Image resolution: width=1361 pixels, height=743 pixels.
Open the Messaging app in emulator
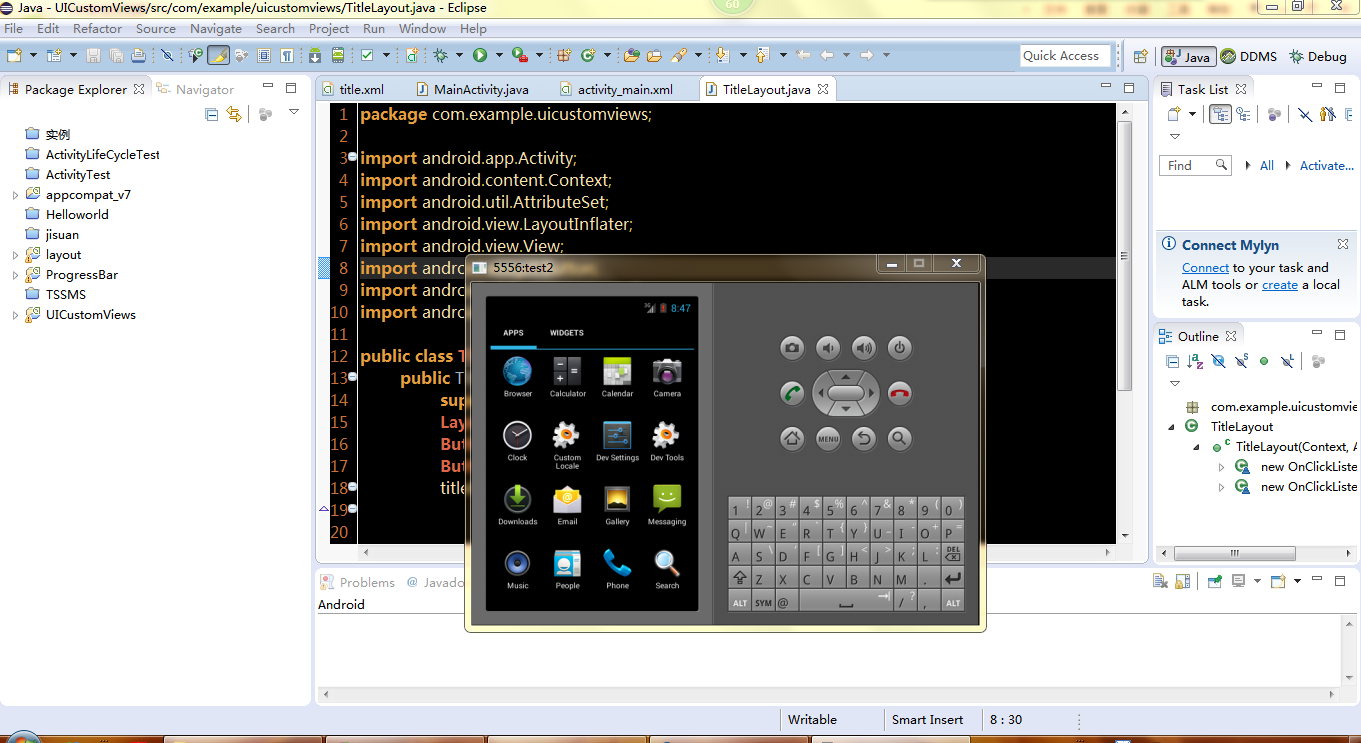(x=667, y=505)
